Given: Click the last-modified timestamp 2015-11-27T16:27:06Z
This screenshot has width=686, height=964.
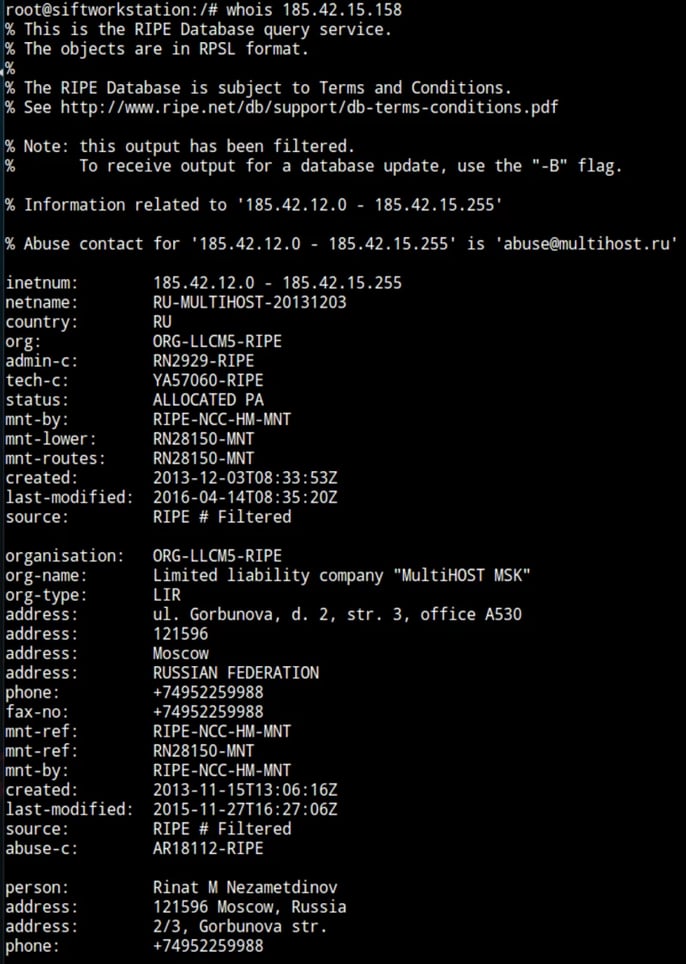Looking at the screenshot, I should click(245, 809).
